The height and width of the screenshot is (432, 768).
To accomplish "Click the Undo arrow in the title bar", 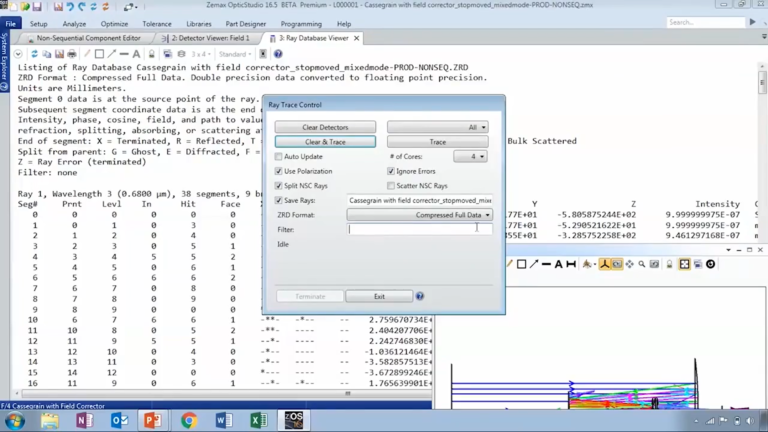I will pyautogui.click(x=70, y=6).
